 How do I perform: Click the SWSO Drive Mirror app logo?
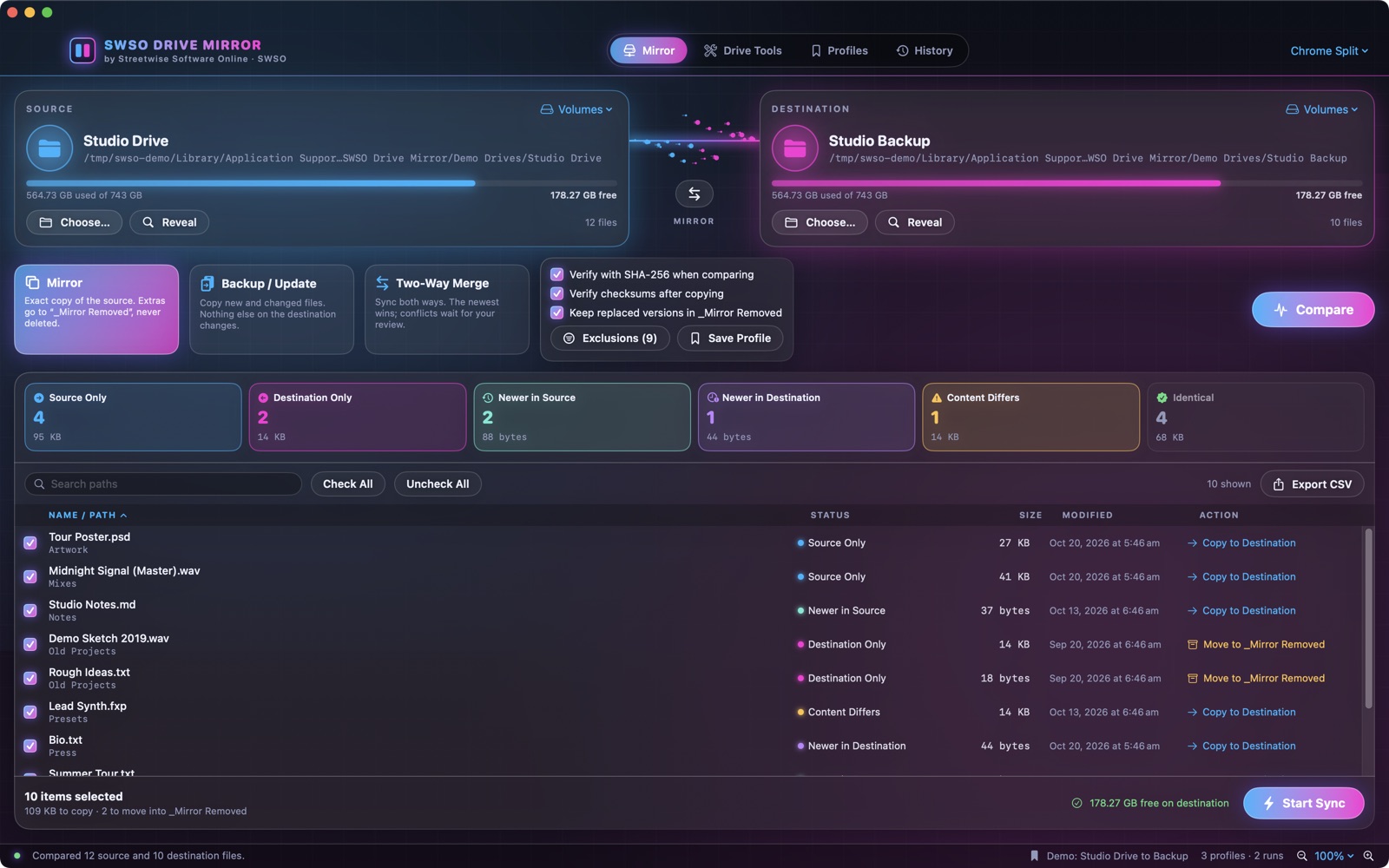pos(82,50)
